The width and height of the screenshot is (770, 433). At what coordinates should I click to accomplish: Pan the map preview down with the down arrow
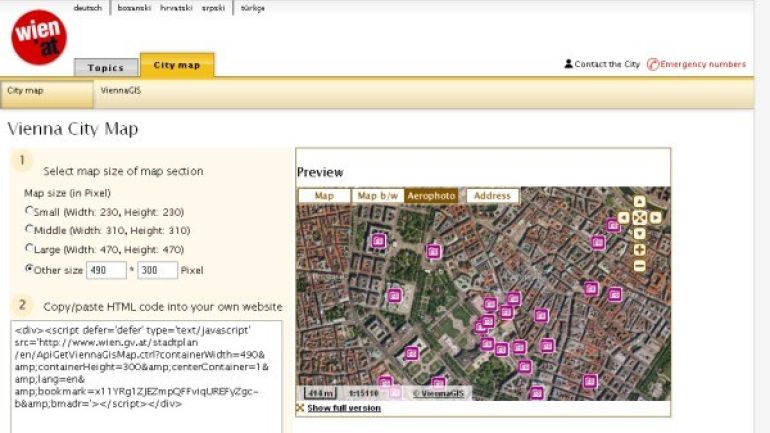click(x=639, y=234)
